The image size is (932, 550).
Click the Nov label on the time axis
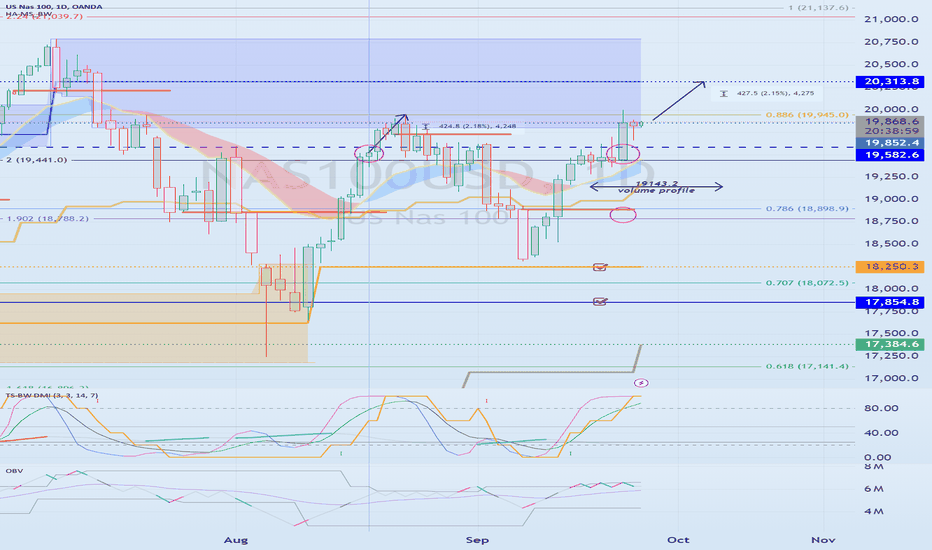(x=823, y=540)
